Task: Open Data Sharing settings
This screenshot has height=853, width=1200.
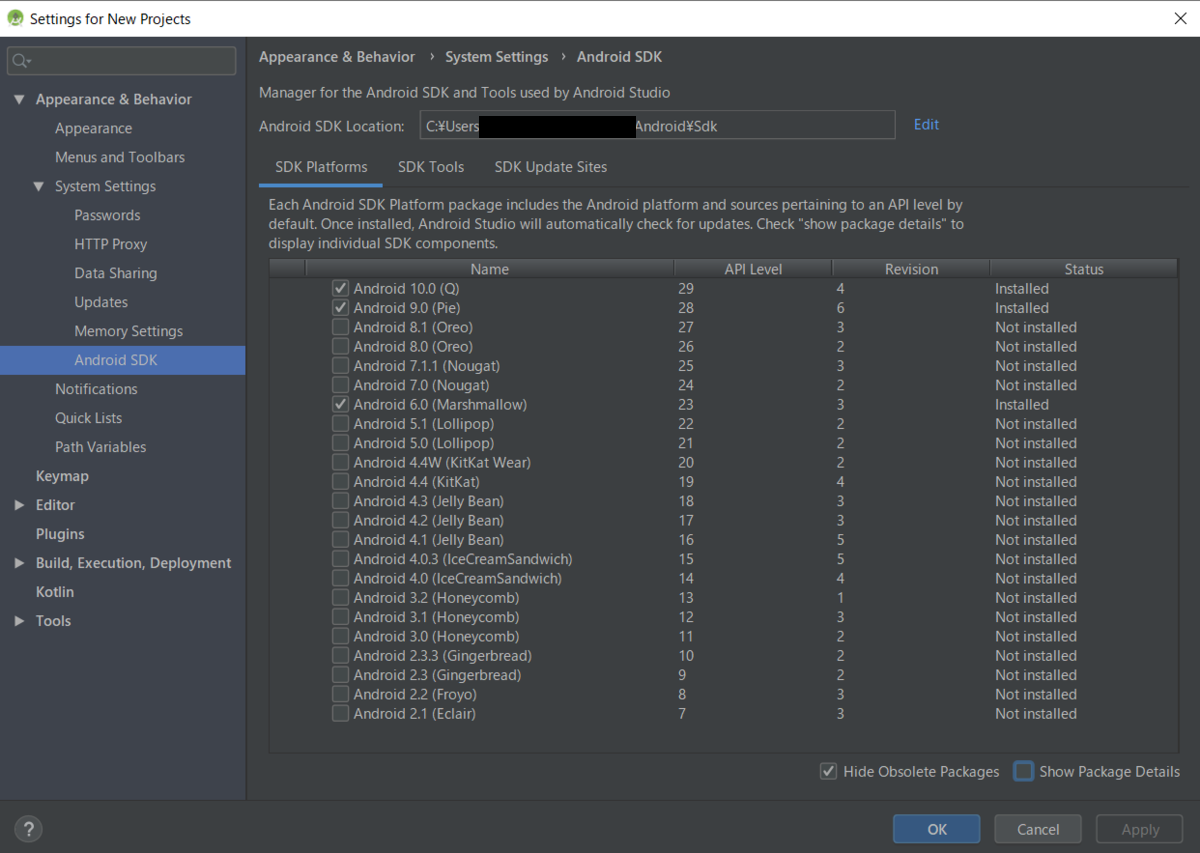Action: [115, 273]
